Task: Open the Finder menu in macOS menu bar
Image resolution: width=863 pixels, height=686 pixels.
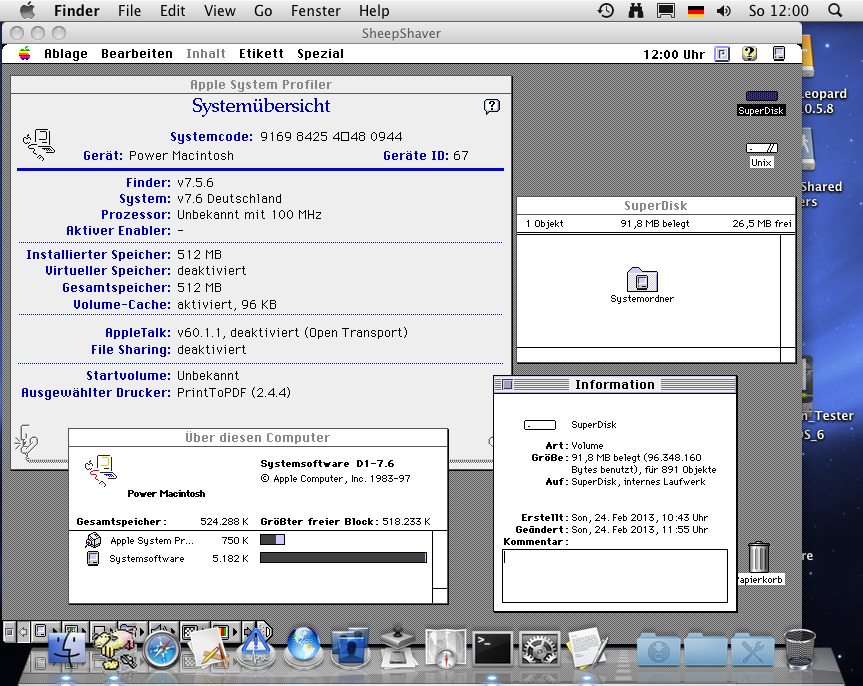Action: click(x=77, y=10)
